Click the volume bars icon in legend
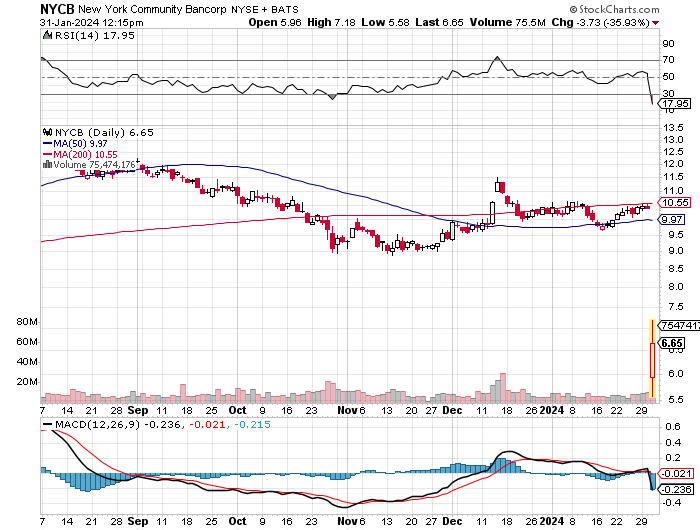The width and height of the screenshot is (700, 530). [47, 164]
